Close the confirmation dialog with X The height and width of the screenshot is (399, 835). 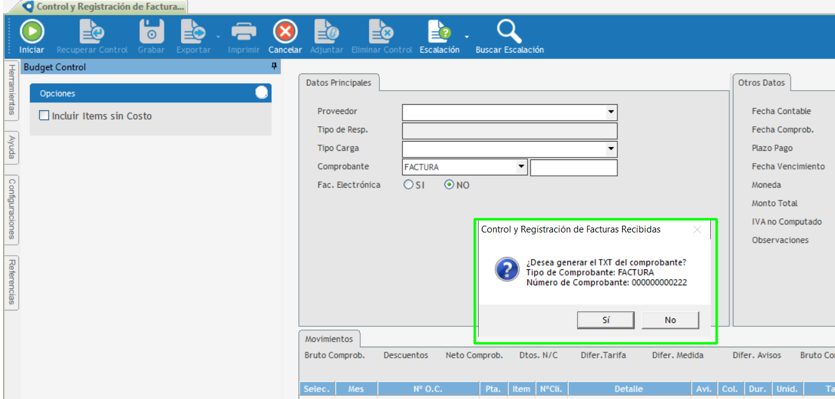[x=697, y=230]
